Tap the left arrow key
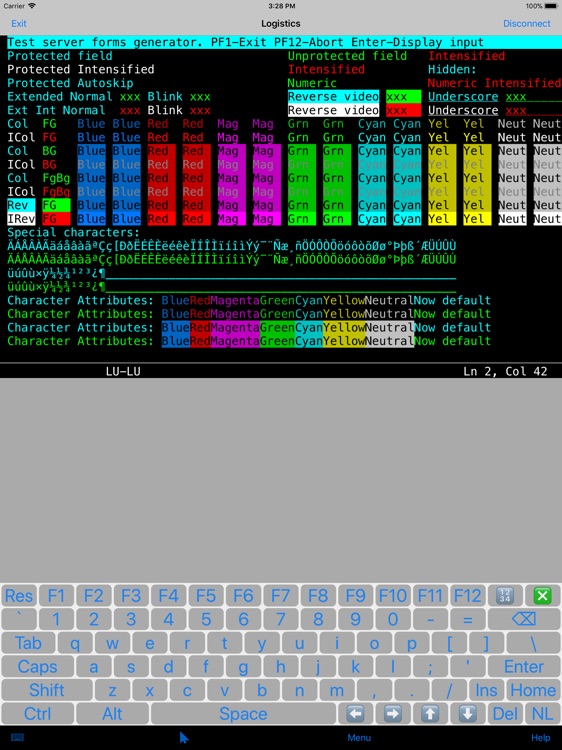The height and width of the screenshot is (750, 562). tap(355, 714)
